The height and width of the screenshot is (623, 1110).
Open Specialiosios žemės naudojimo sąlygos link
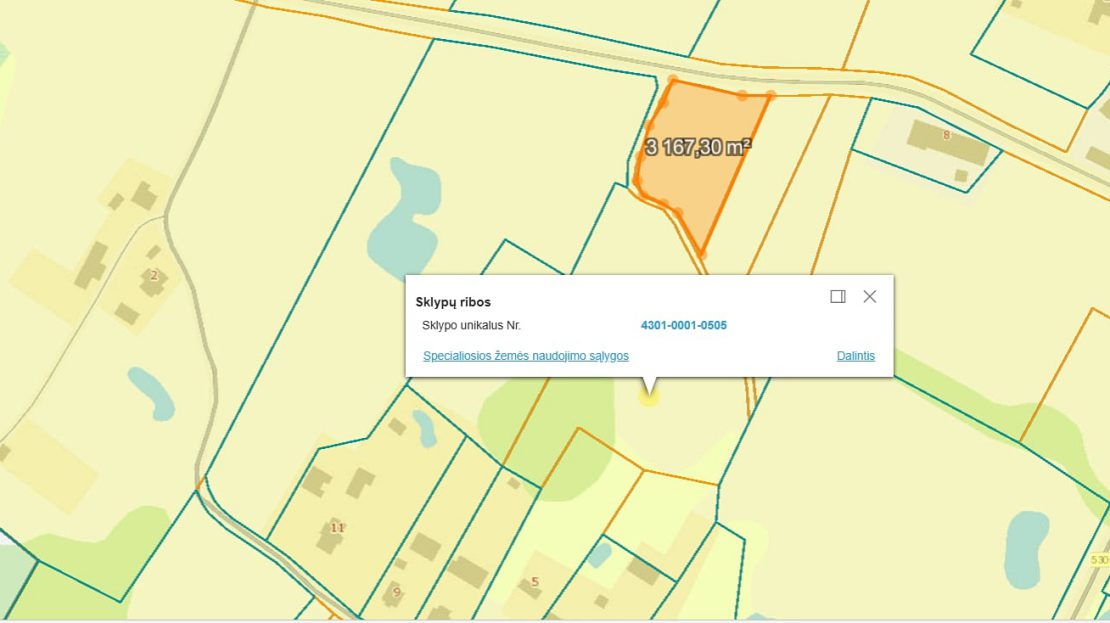pos(525,356)
